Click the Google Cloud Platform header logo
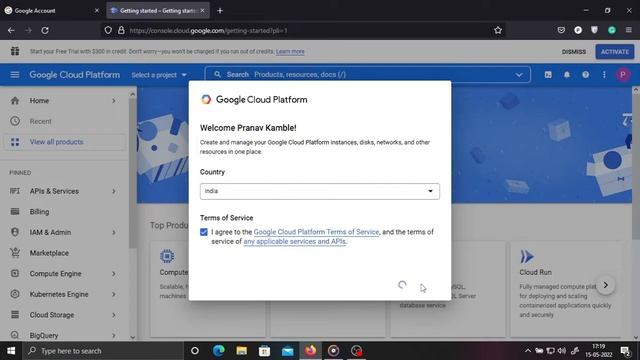 (x=75, y=75)
